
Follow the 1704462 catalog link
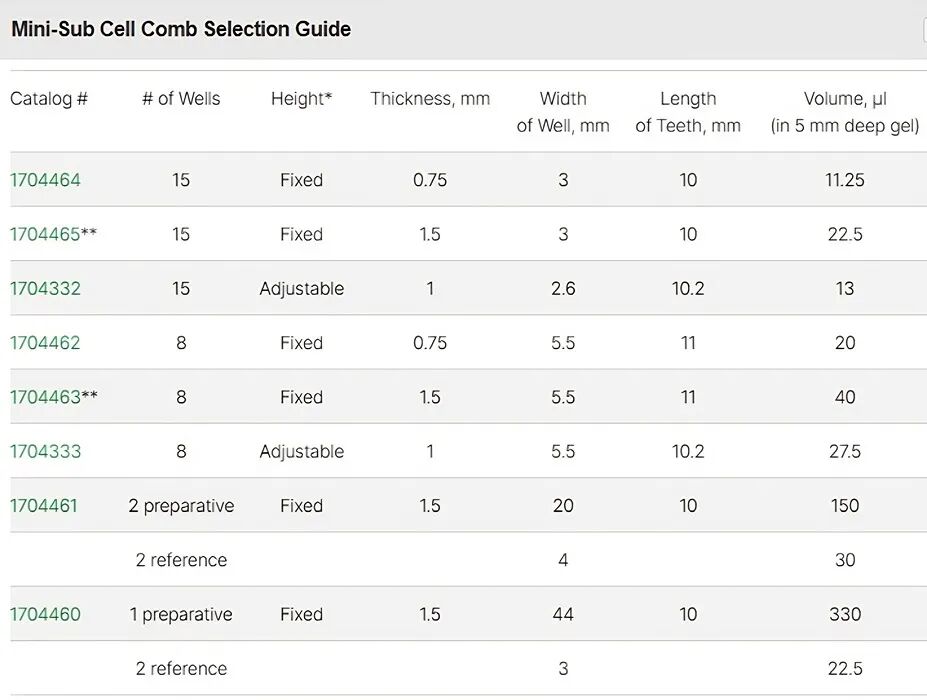[x=45, y=342]
